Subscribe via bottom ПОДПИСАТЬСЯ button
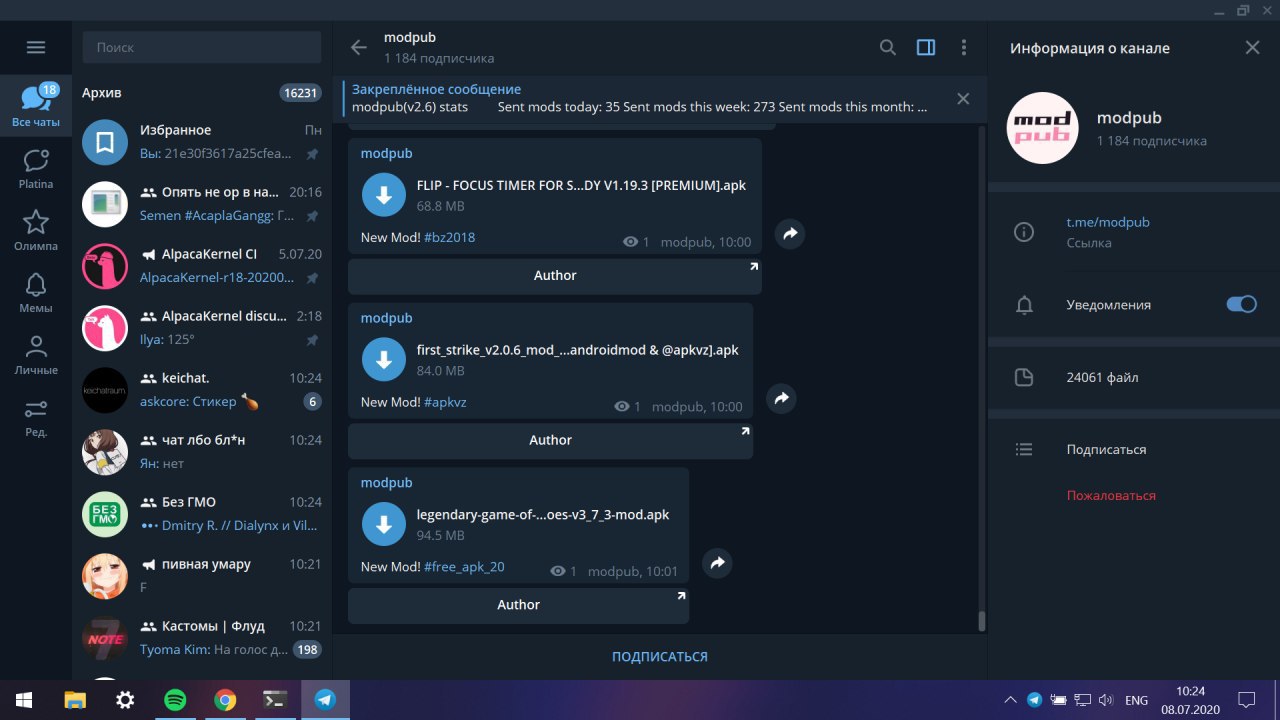The width and height of the screenshot is (1280, 720). point(660,657)
